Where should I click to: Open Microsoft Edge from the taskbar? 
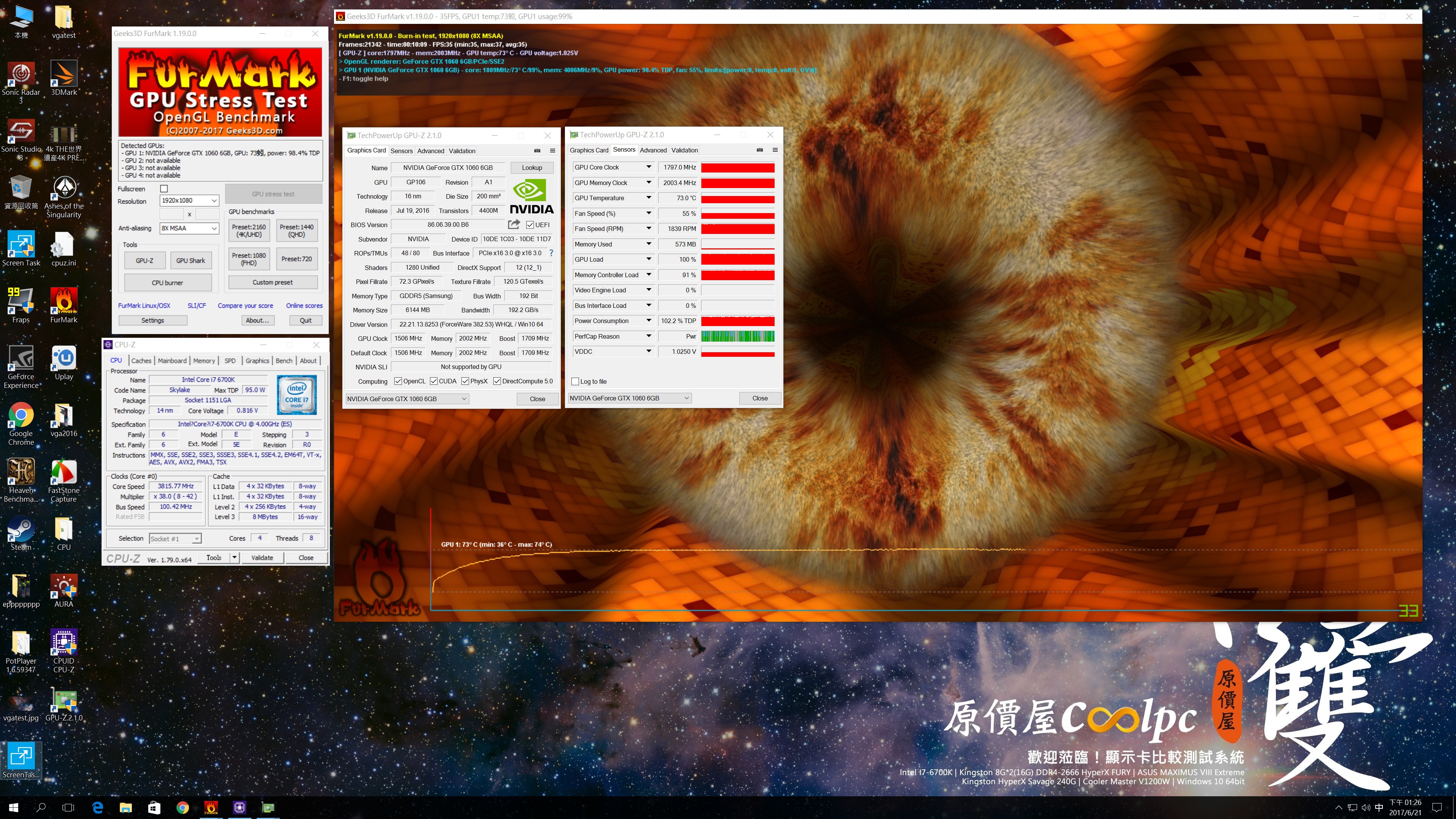tap(97, 807)
